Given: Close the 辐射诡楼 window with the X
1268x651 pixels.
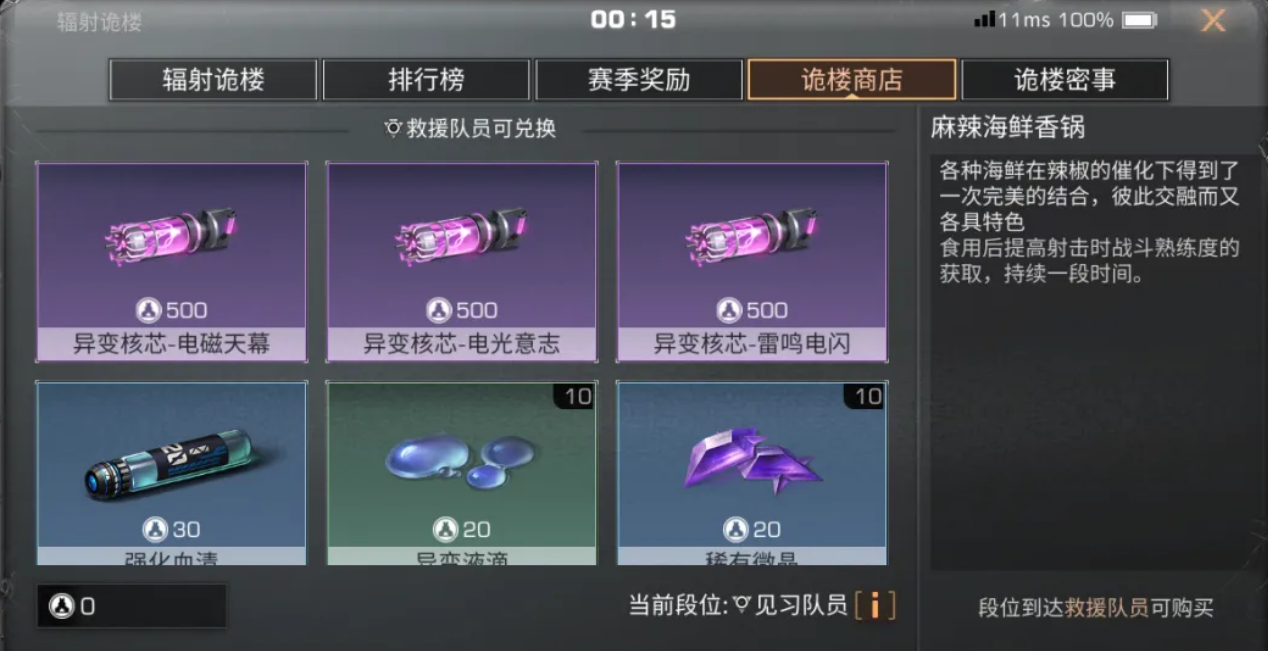Looking at the screenshot, I should click(x=1212, y=20).
